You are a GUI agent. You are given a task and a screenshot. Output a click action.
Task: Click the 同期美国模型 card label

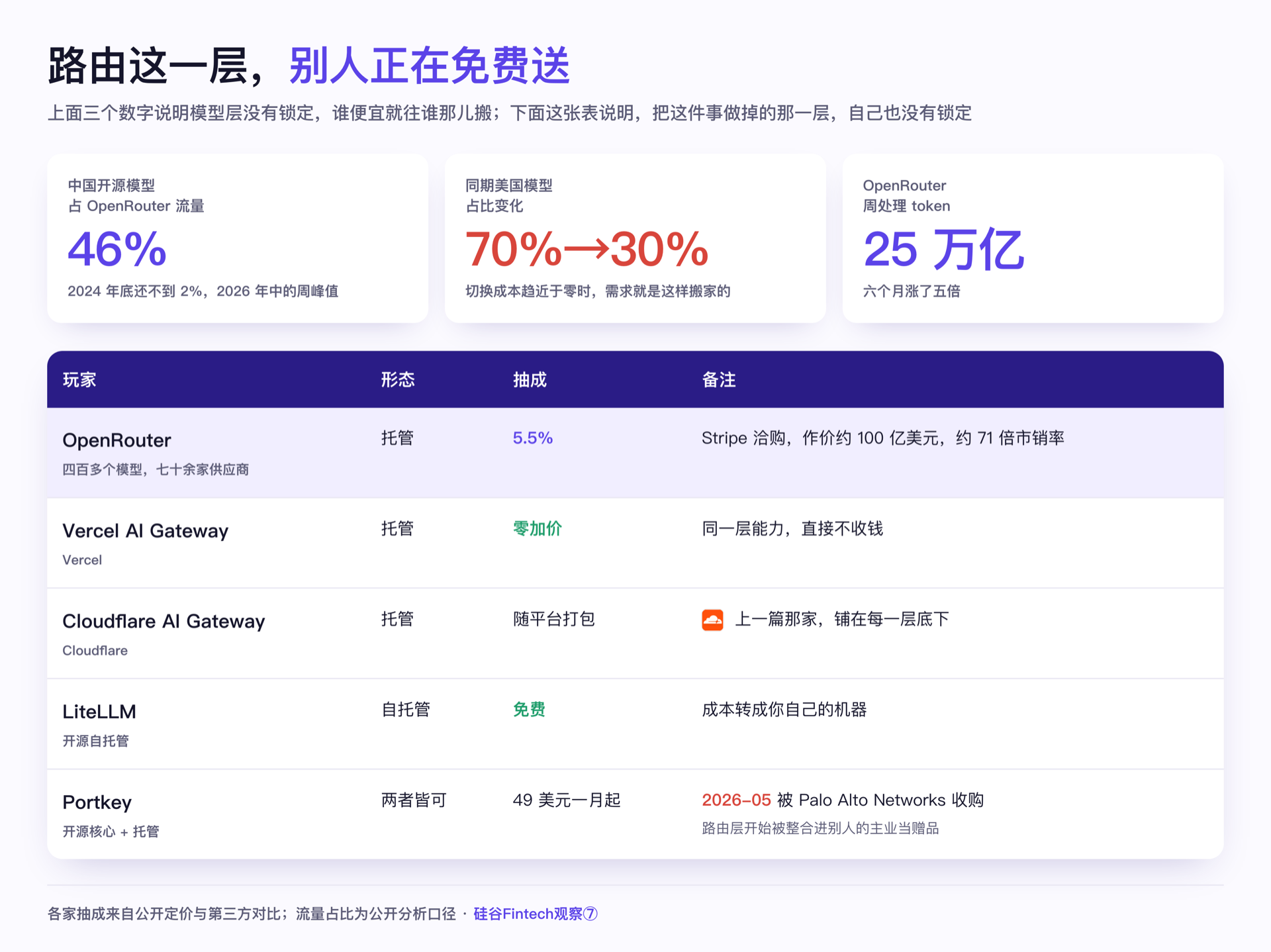pos(508,195)
